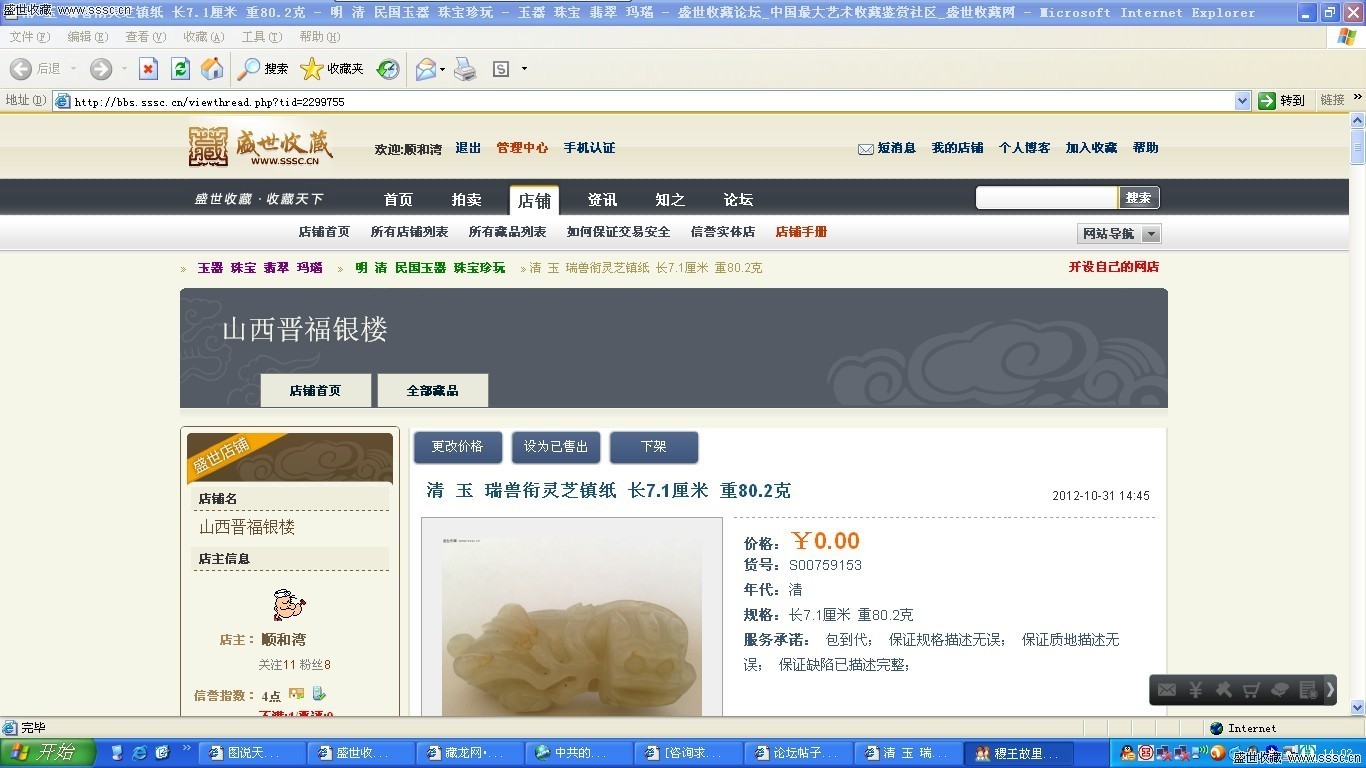Open the 短消息 messages link
The height and width of the screenshot is (768, 1366).
coord(887,148)
